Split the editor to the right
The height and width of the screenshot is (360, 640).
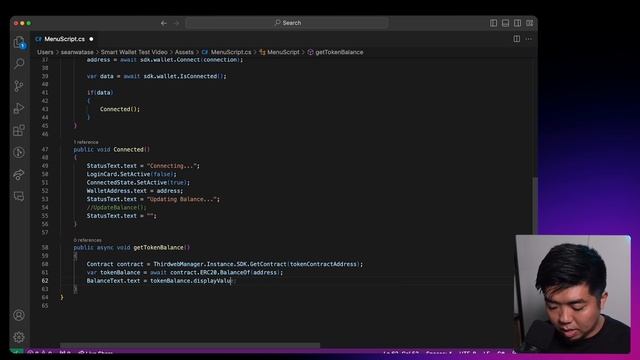click(x=517, y=39)
